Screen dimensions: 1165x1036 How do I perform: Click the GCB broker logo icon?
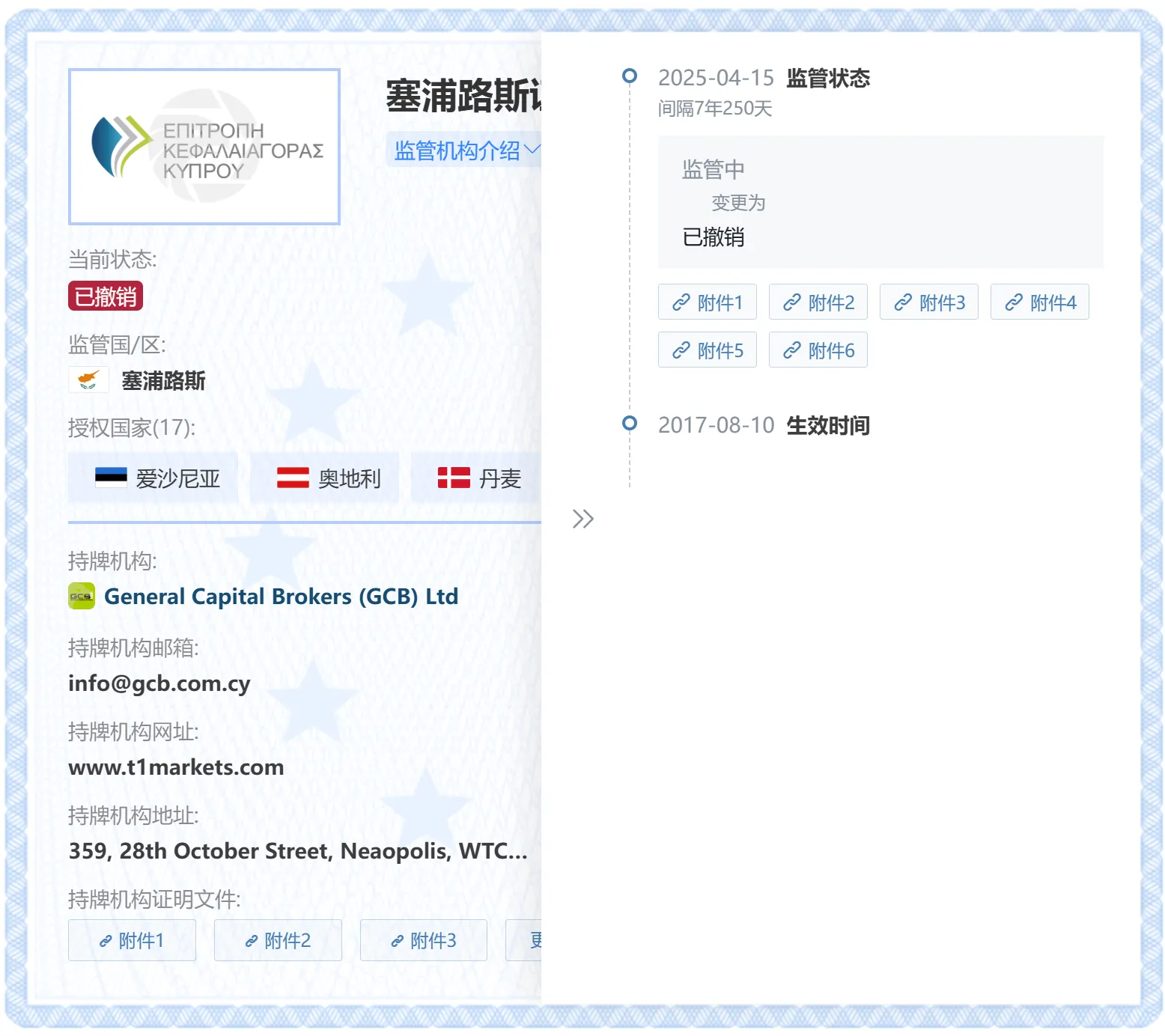click(x=82, y=597)
